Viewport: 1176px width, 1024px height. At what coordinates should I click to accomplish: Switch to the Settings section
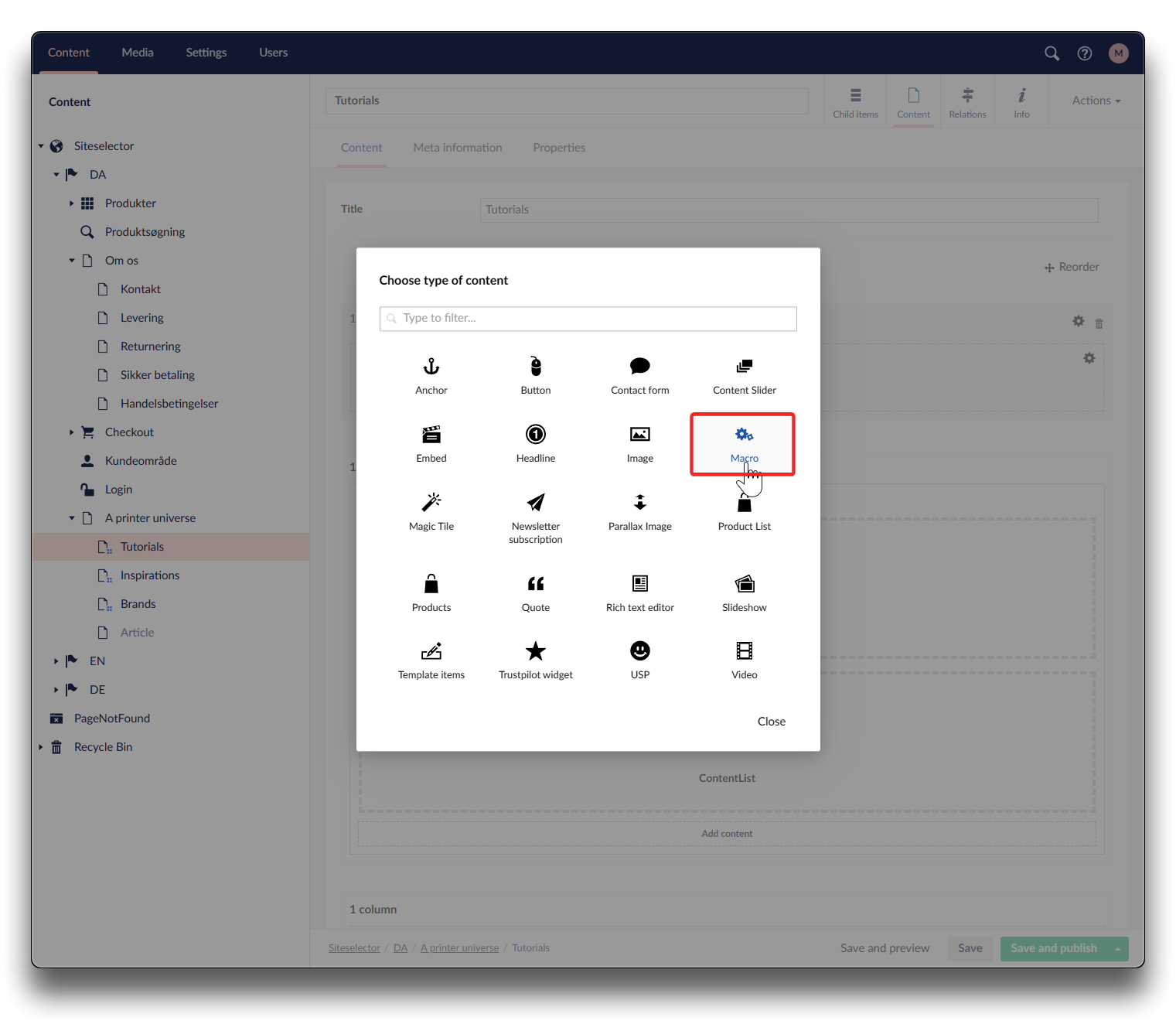[206, 53]
